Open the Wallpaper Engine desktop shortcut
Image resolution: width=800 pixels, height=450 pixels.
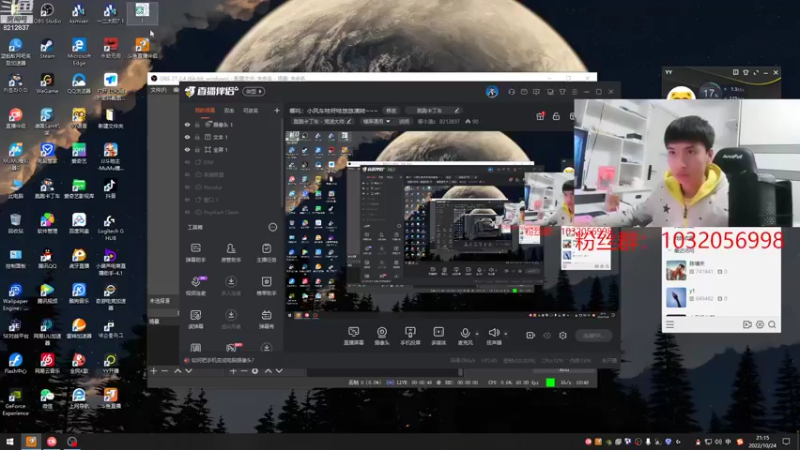click(15, 297)
